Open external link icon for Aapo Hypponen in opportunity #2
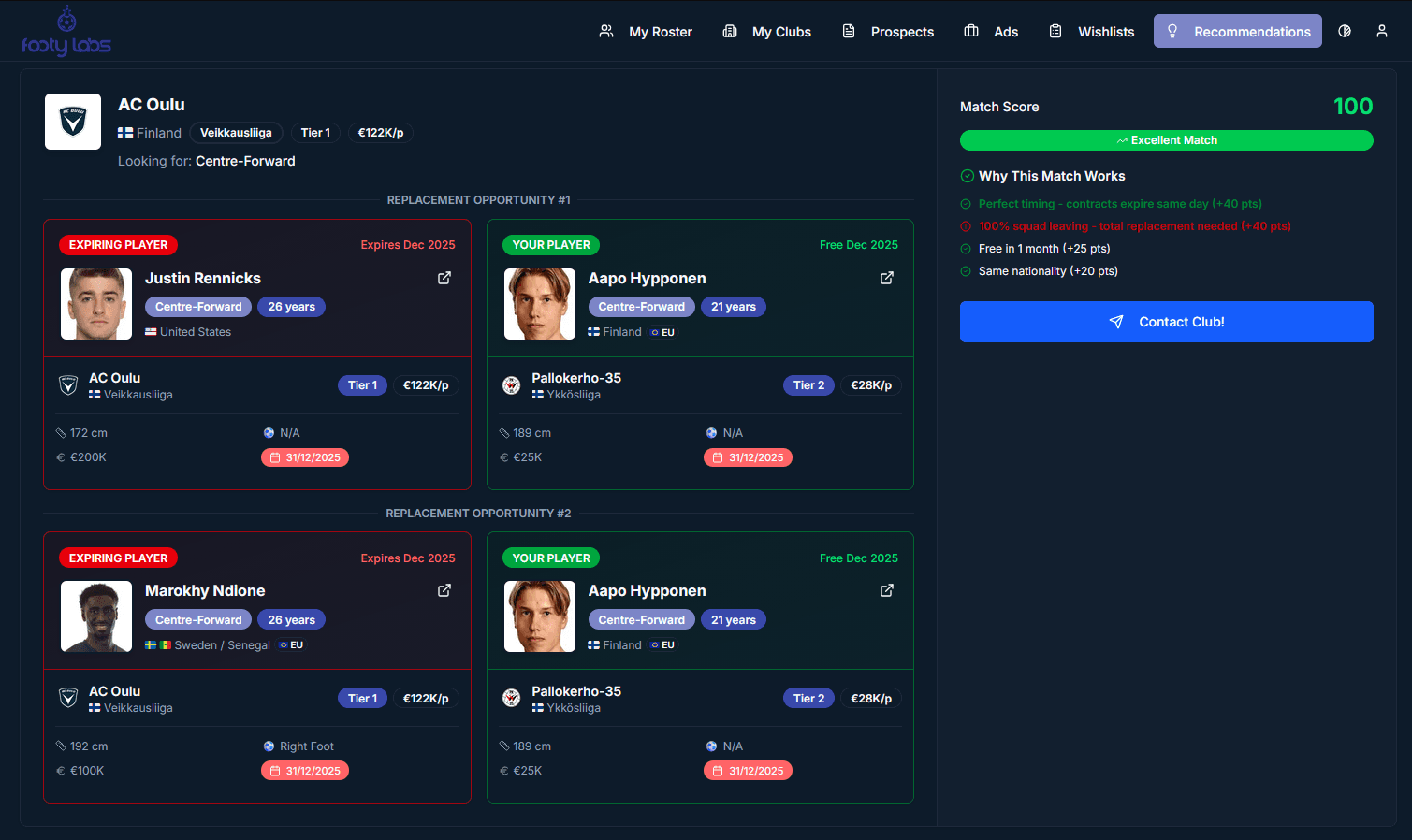 (x=887, y=590)
